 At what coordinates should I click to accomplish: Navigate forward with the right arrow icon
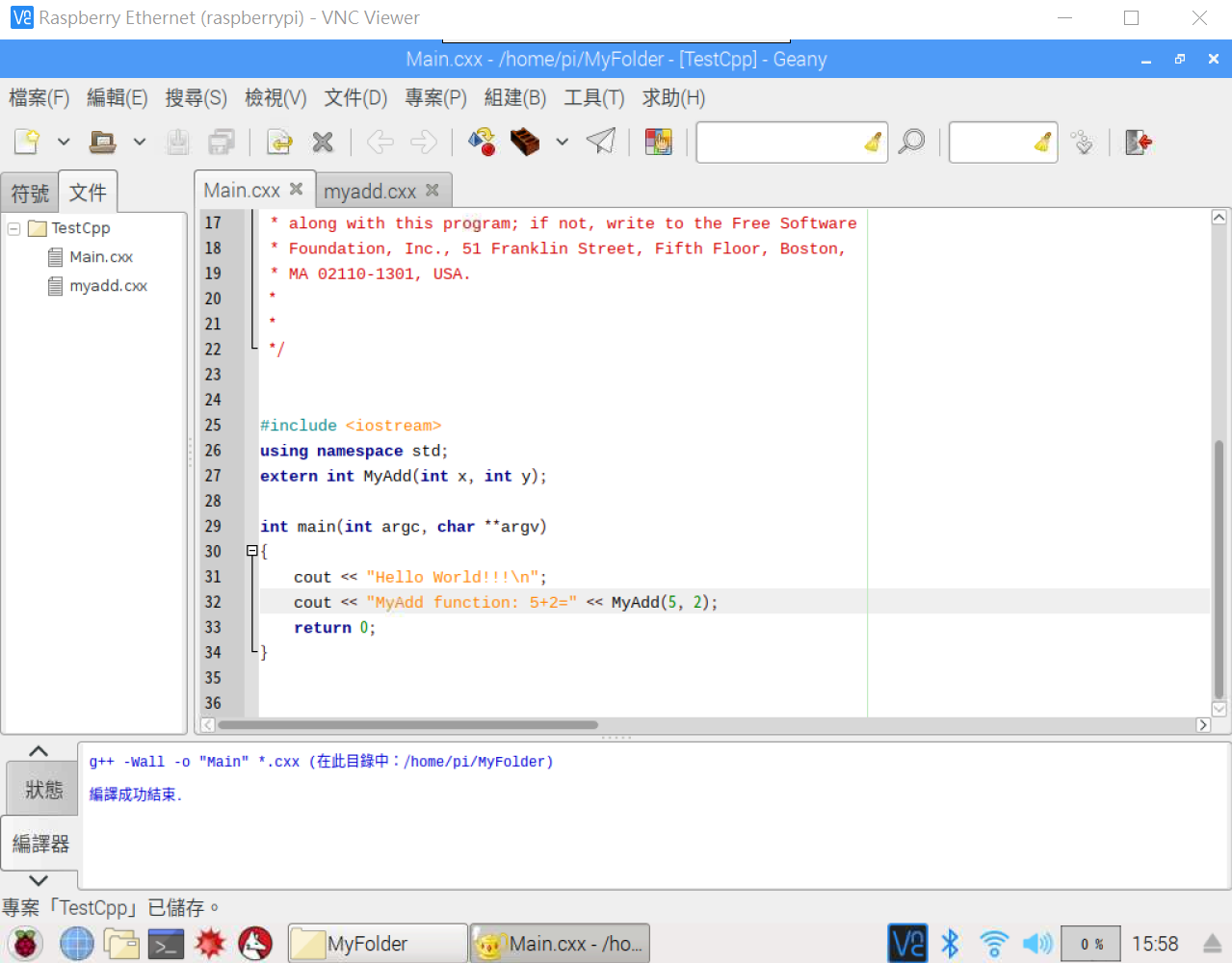pyautogui.click(x=424, y=142)
